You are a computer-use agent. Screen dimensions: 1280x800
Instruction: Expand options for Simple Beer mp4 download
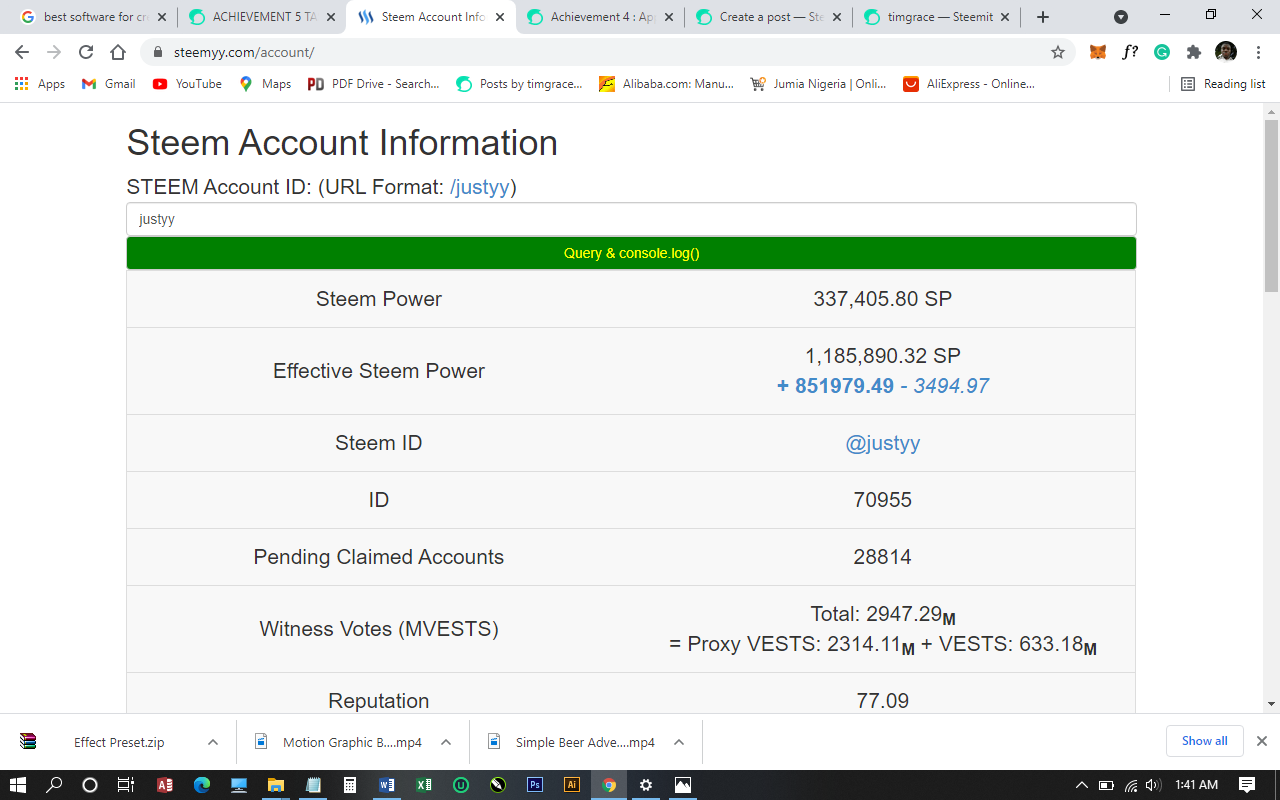click(x=679, y=742)
